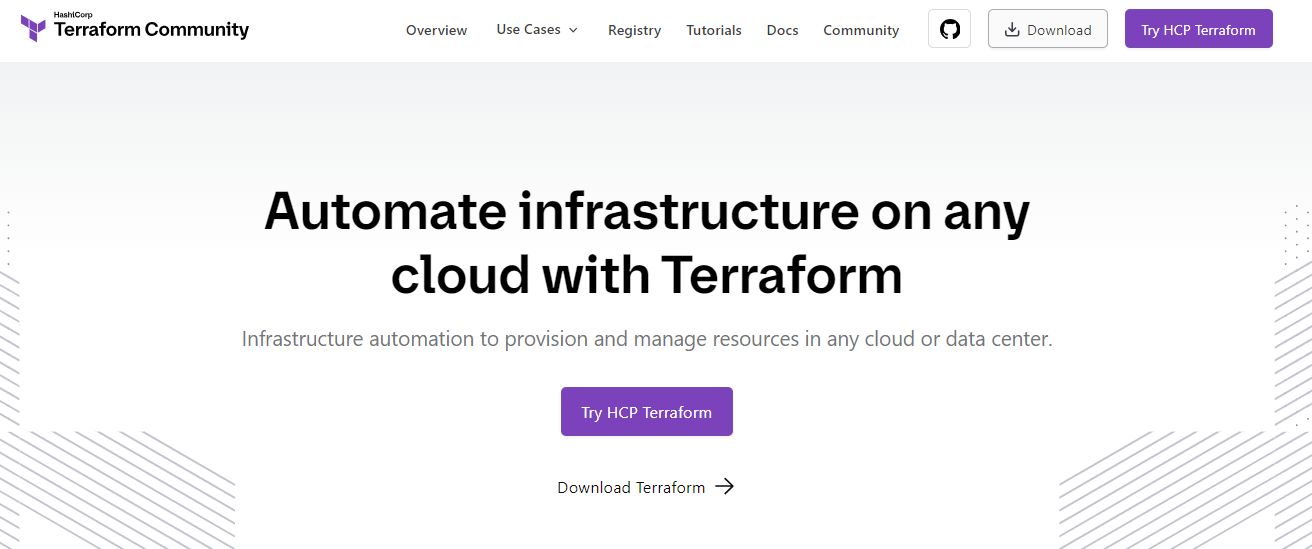Image resolution: width=1312 pixels, height=549 pixels.
Task: Open the Use Cases menu
Action: [537, 30]
